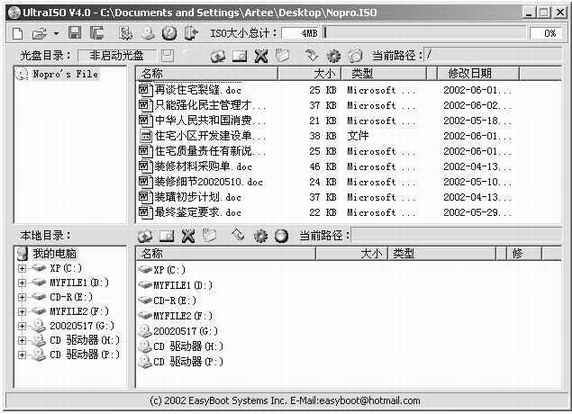Click the rename icon after X in 光盘目录 toolbar
Screen dimensions: 572x414
coord(282,55)
